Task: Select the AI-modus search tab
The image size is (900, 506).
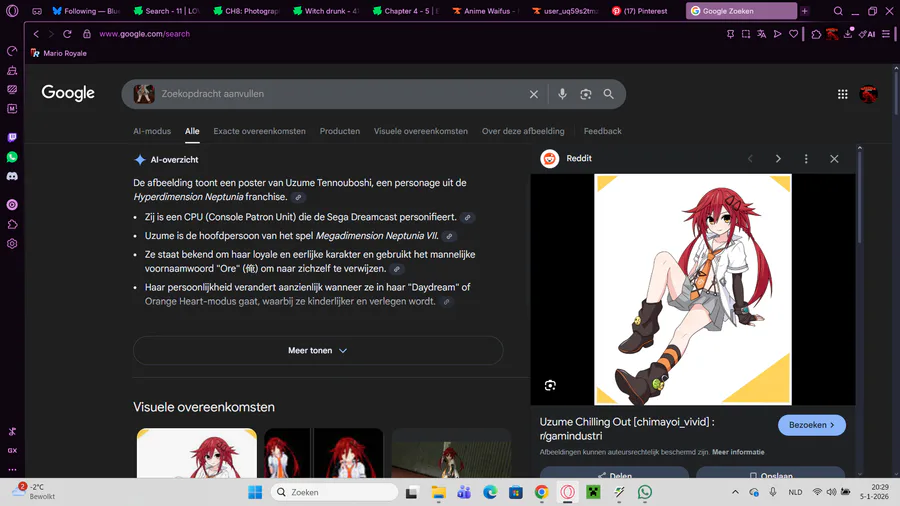Action: coord(152,131)
